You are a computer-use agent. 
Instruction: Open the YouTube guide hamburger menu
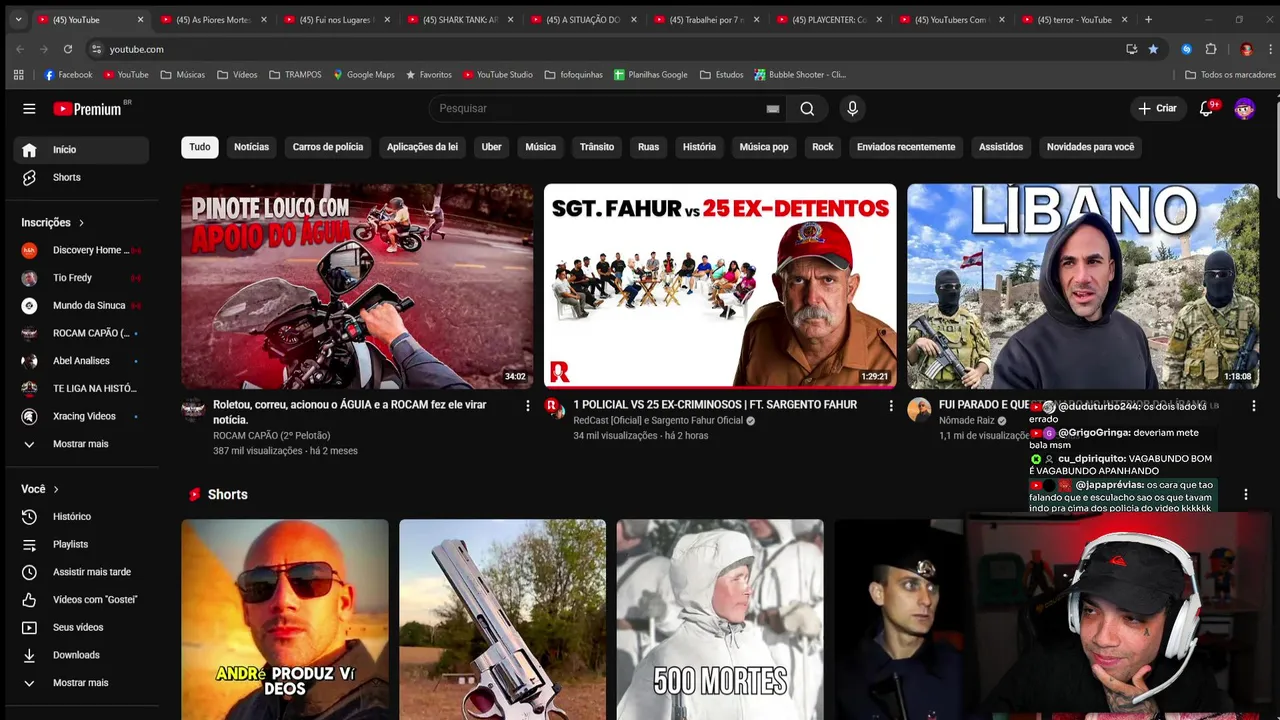29,108
